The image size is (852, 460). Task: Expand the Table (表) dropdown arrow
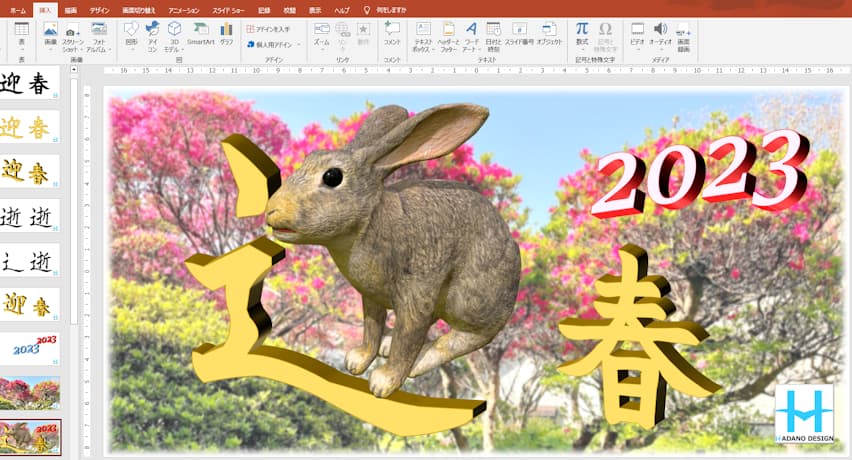pyautogui.click(x=22, y=50)
